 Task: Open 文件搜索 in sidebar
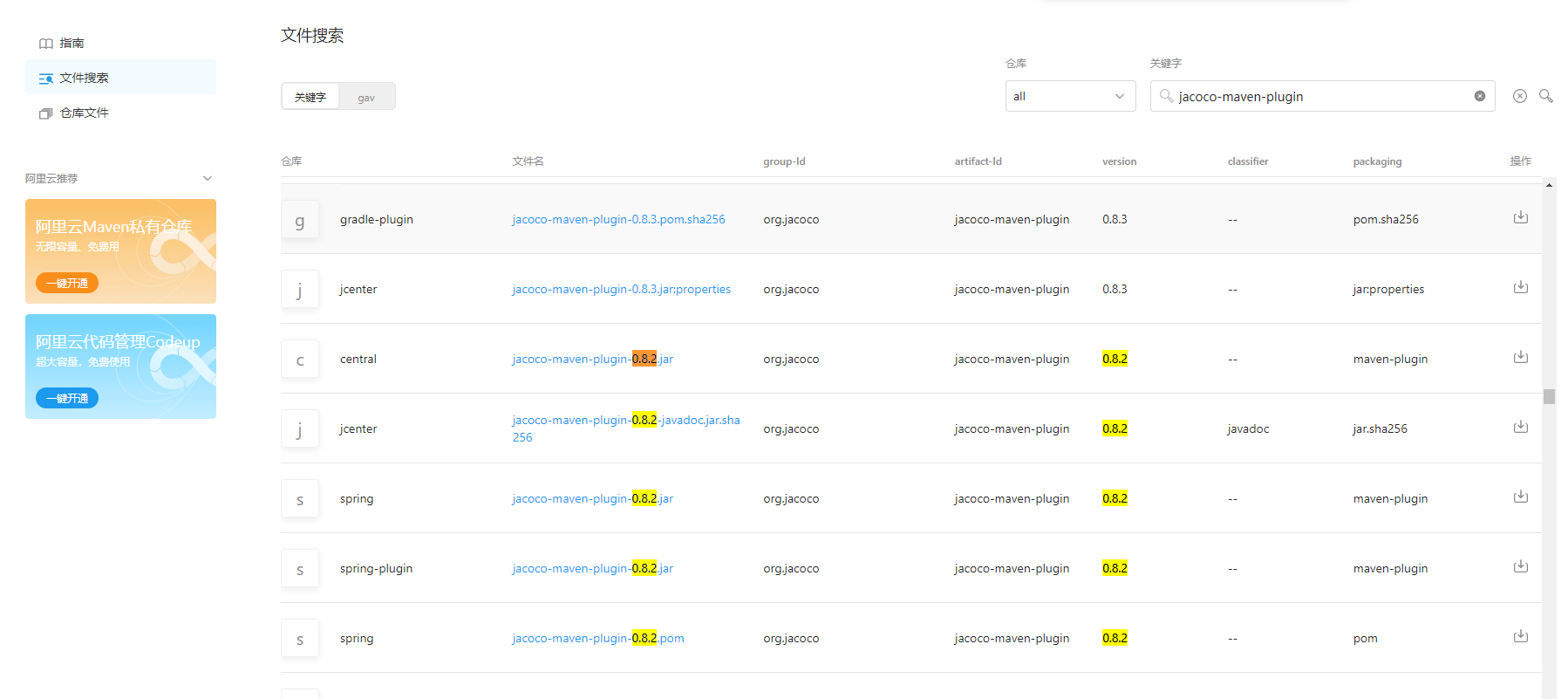click(120, 78)
